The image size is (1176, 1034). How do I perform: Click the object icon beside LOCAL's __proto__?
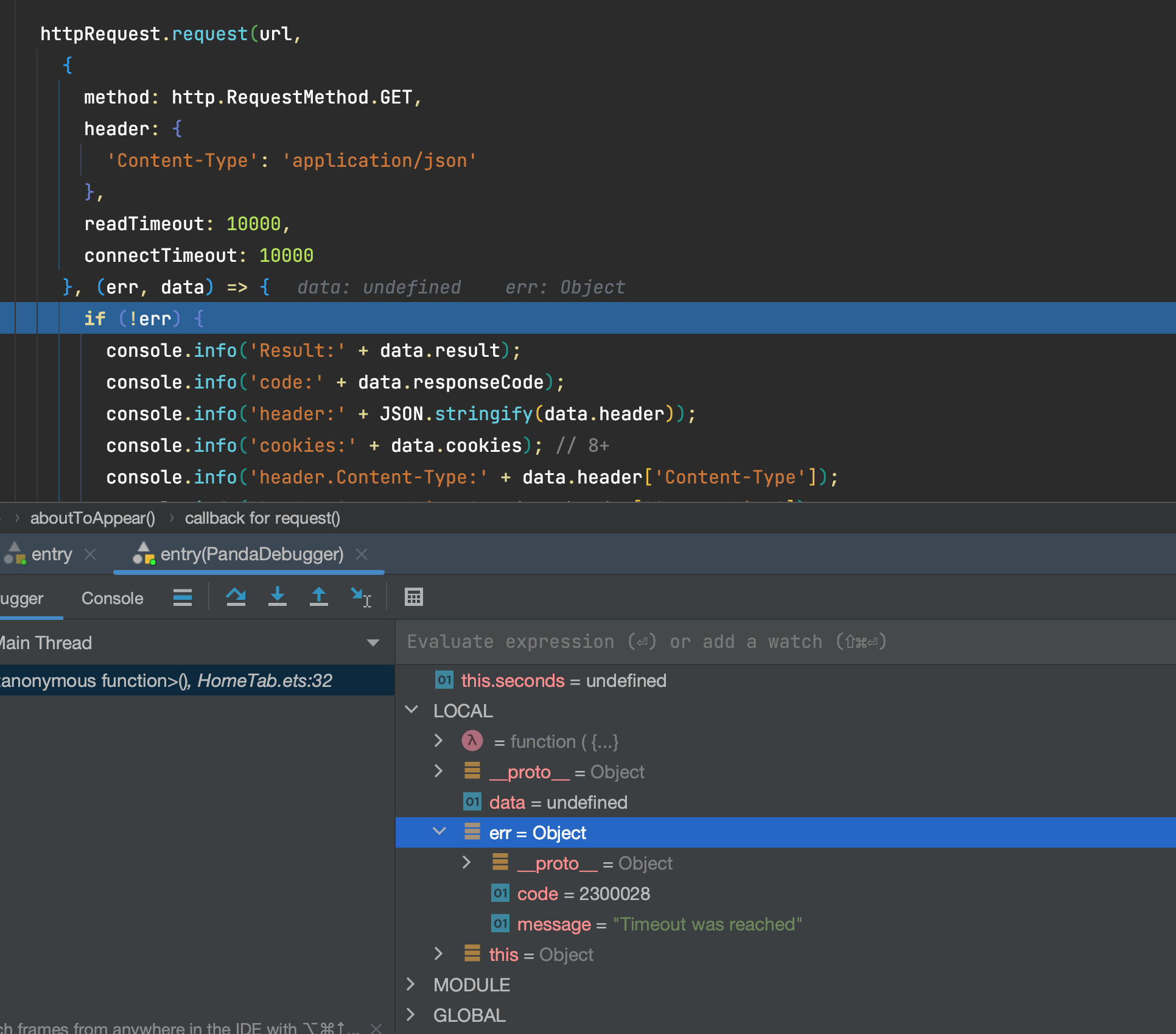(x=472, y=771)
